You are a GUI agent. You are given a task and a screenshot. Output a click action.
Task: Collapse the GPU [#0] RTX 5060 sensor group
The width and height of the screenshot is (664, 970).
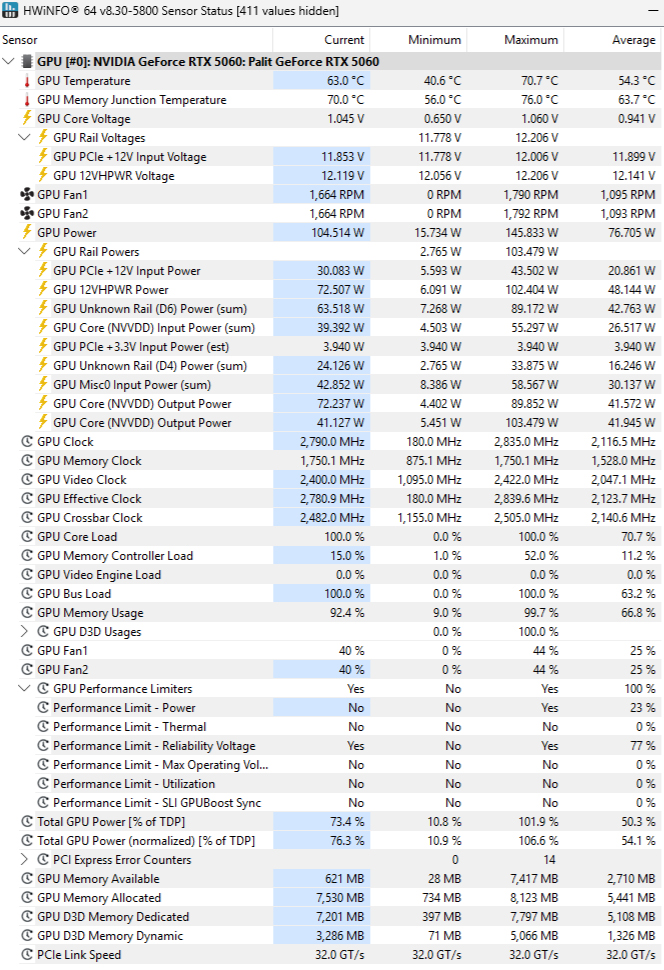point(9,61)
